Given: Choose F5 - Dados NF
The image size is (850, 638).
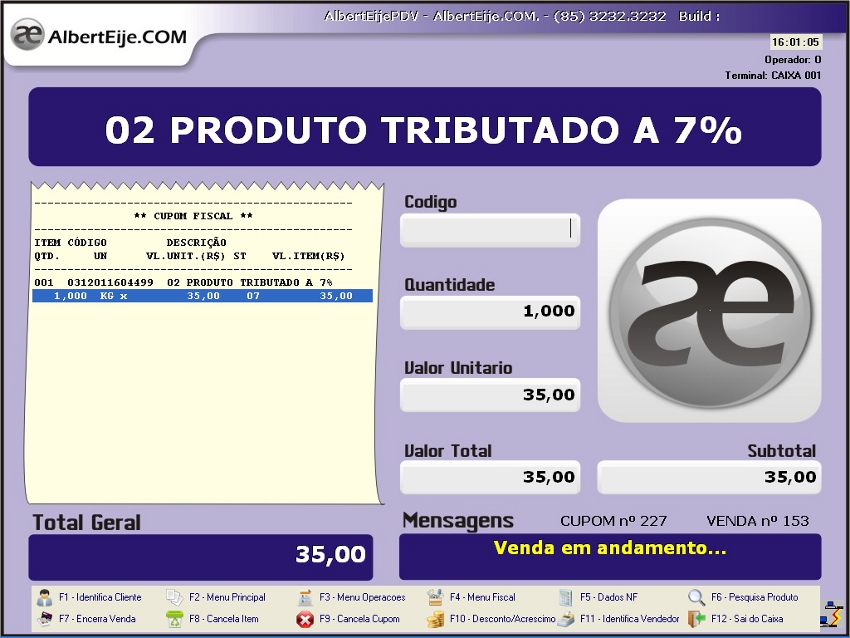Looking at the screenshot, I should click(x=609, y=597).
